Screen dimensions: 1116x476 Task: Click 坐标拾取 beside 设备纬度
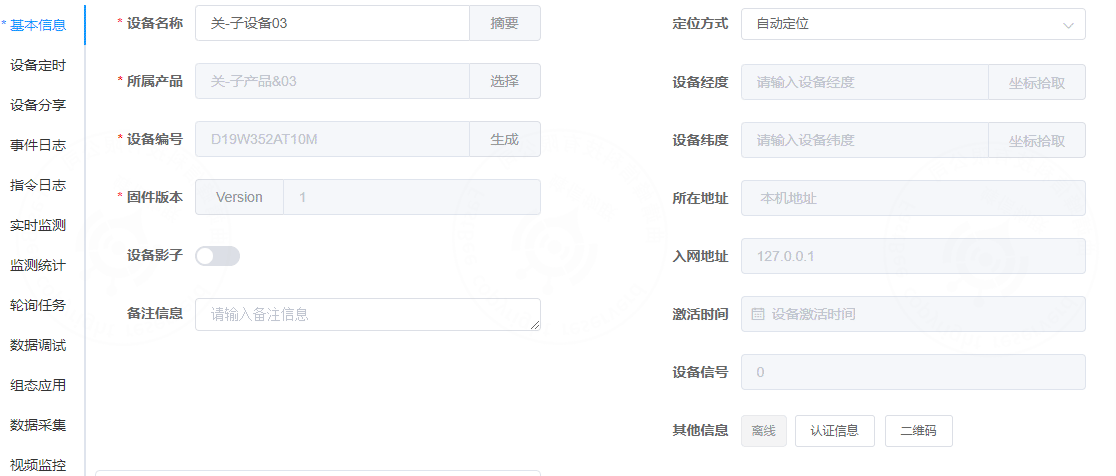point(1036,141)
